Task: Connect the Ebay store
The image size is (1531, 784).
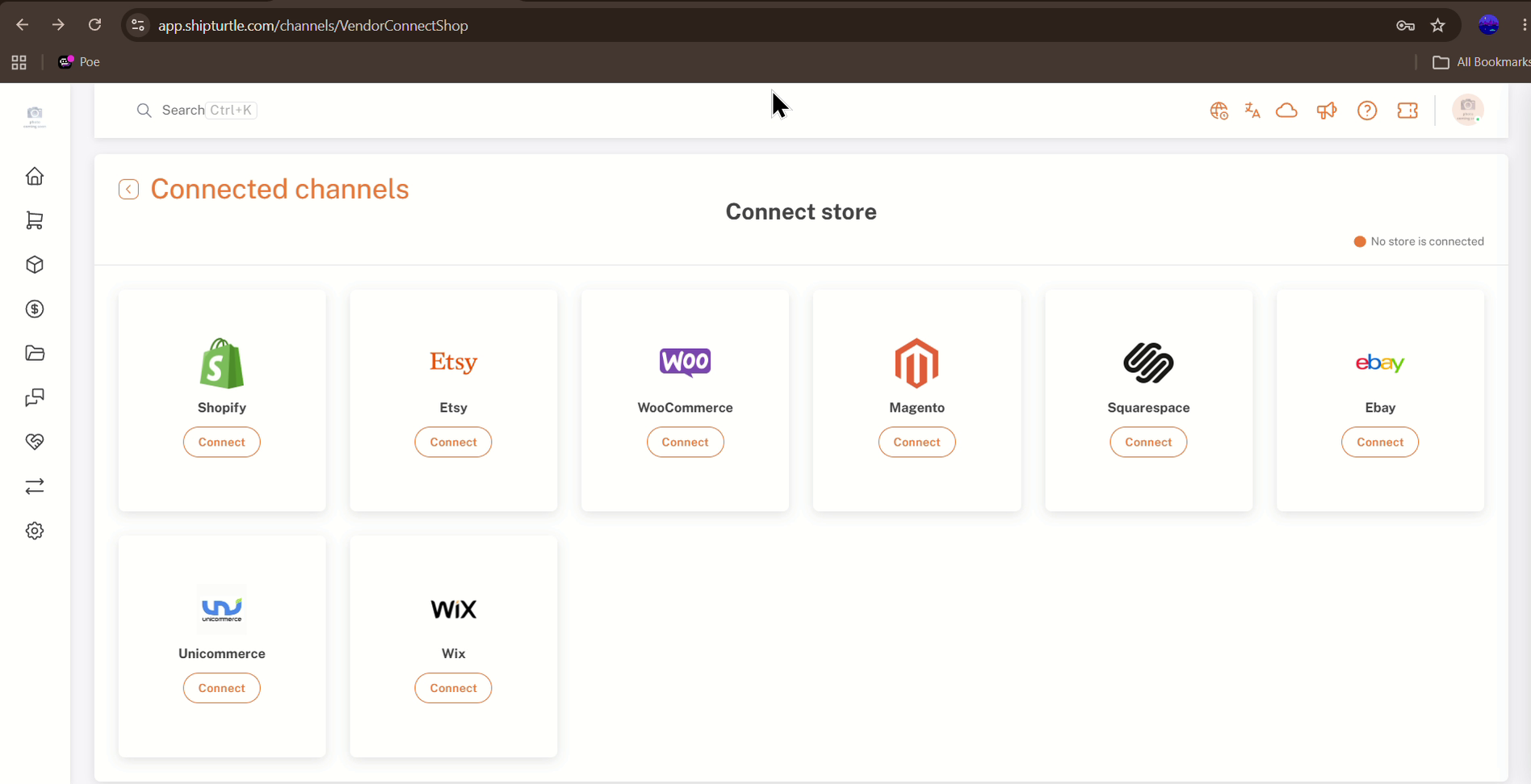Action: [1380, 442]
